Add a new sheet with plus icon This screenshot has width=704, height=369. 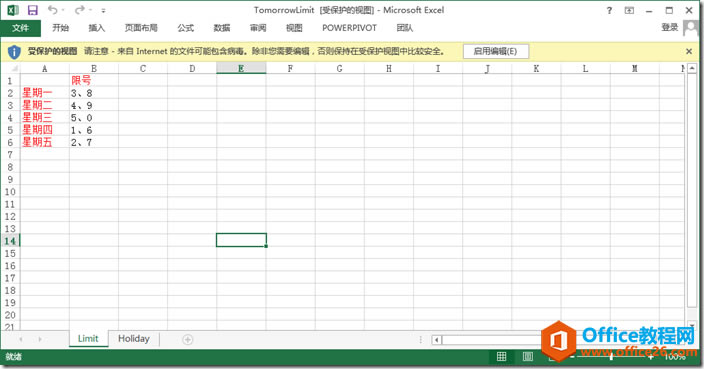[188, 340]
